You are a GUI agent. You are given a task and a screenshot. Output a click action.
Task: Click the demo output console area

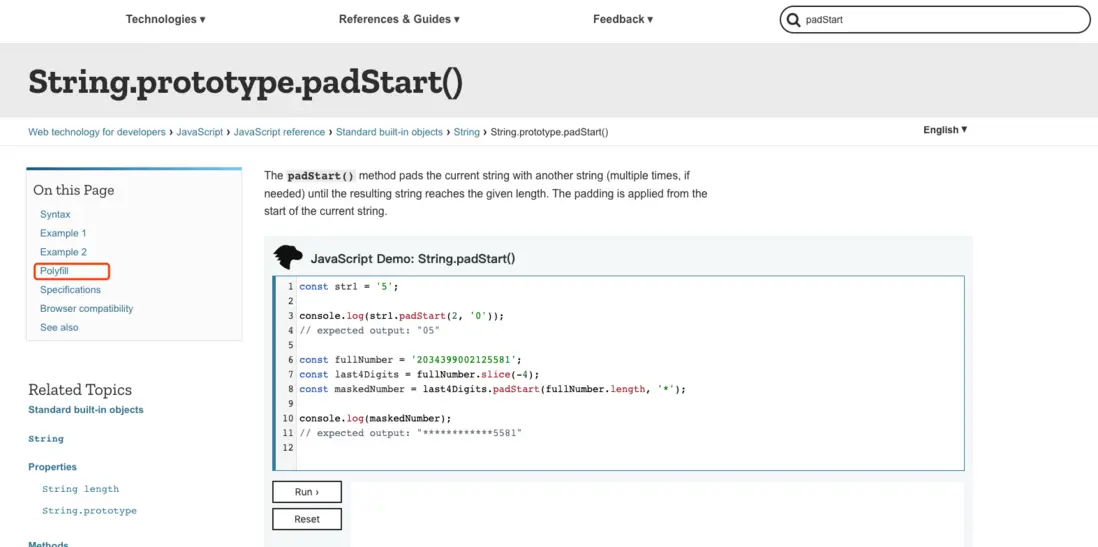coord(657,514)
